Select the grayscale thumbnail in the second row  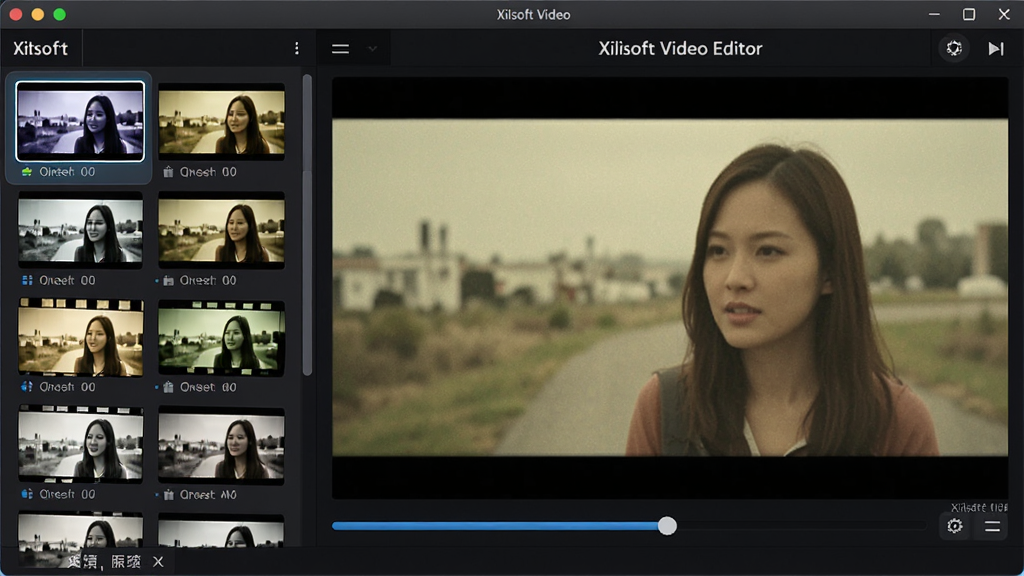click(80, 230)
